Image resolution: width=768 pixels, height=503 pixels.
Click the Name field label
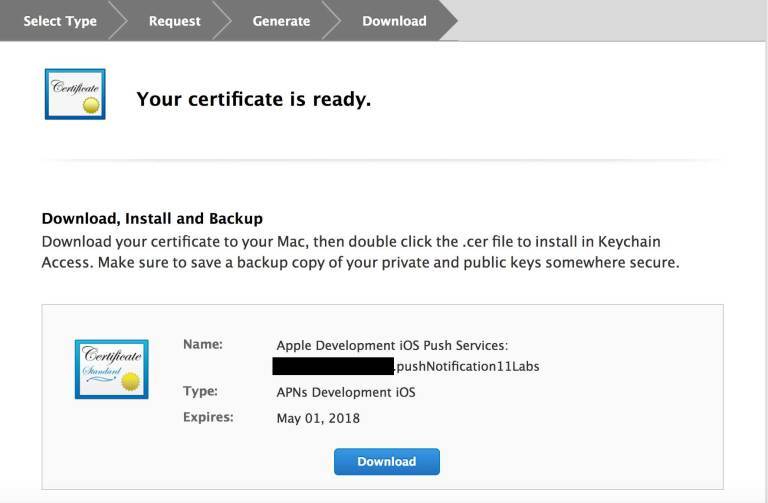point(203,344)
